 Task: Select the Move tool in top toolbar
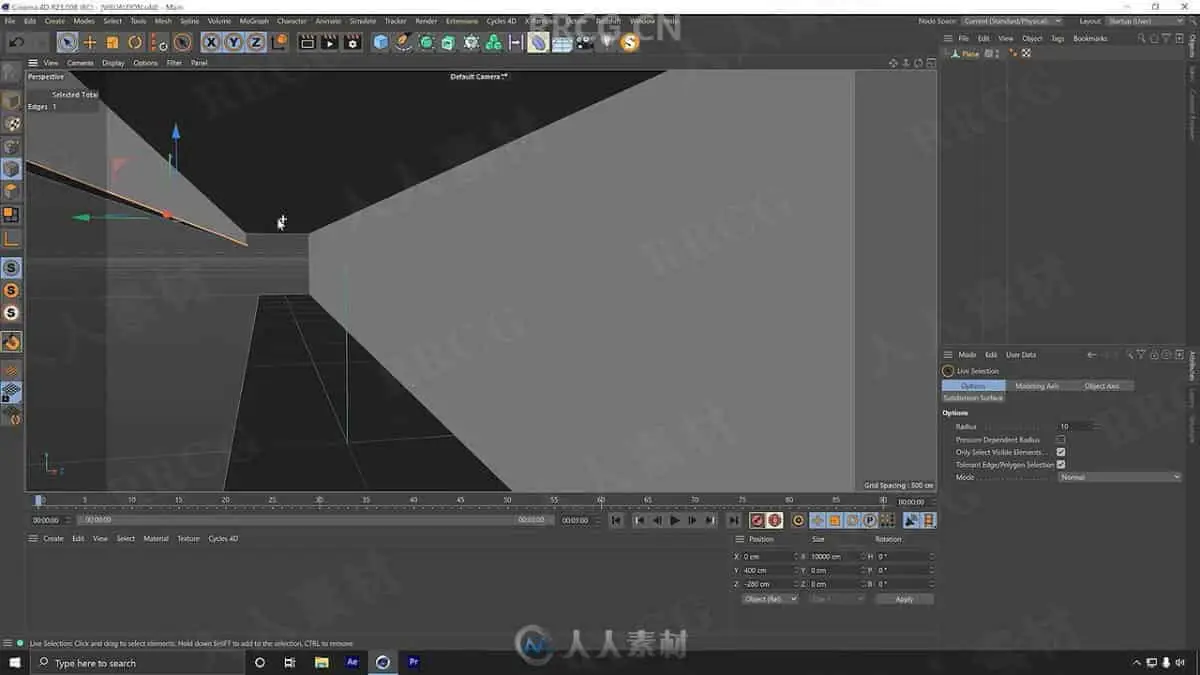pos(90,42)
